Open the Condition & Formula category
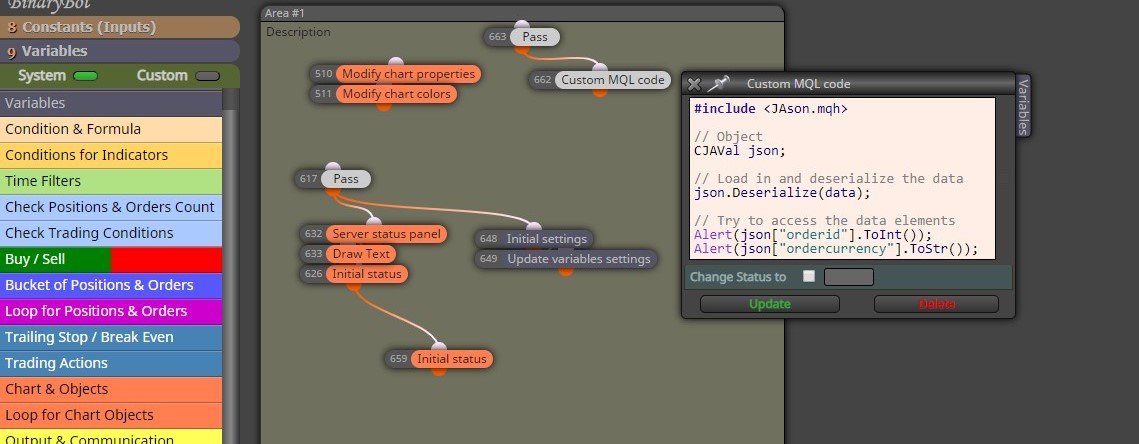This screenshot has height=444, width=1139. click(111, 129)
